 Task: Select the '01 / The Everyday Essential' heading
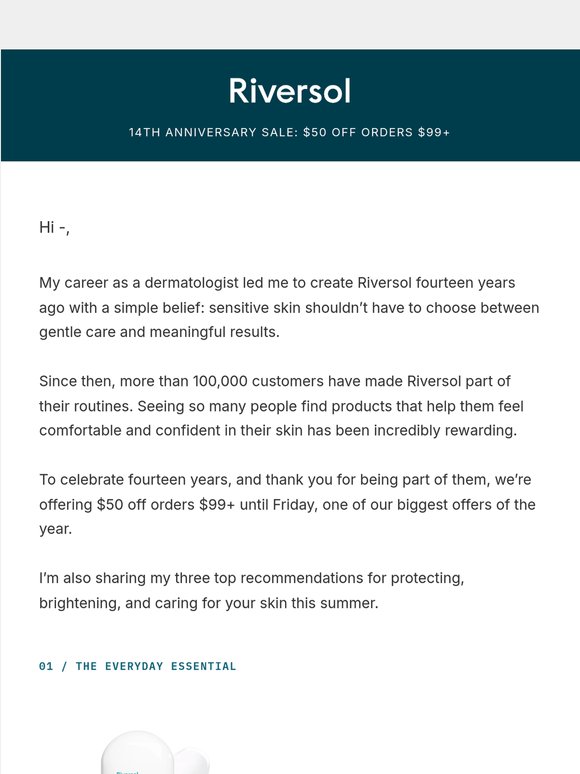[138, 666]
